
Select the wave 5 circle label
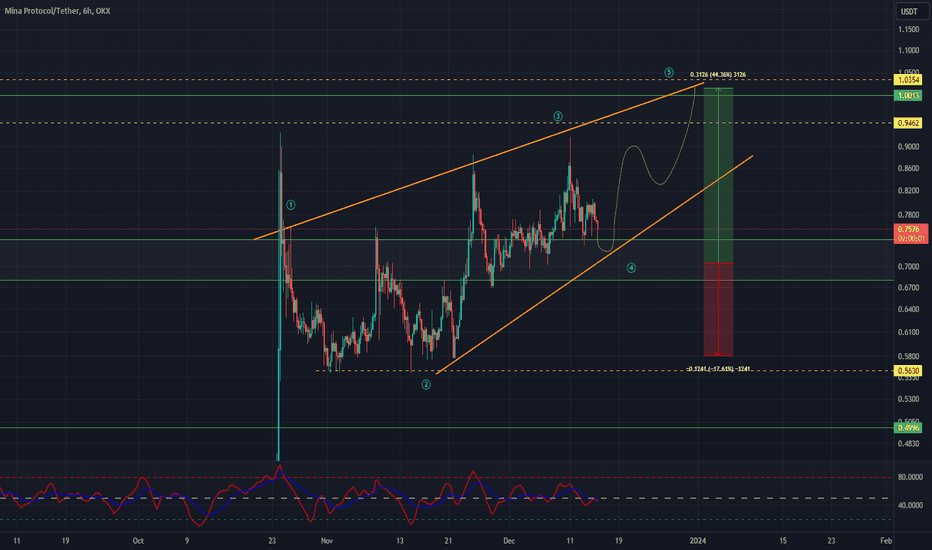tap(669, 73)
